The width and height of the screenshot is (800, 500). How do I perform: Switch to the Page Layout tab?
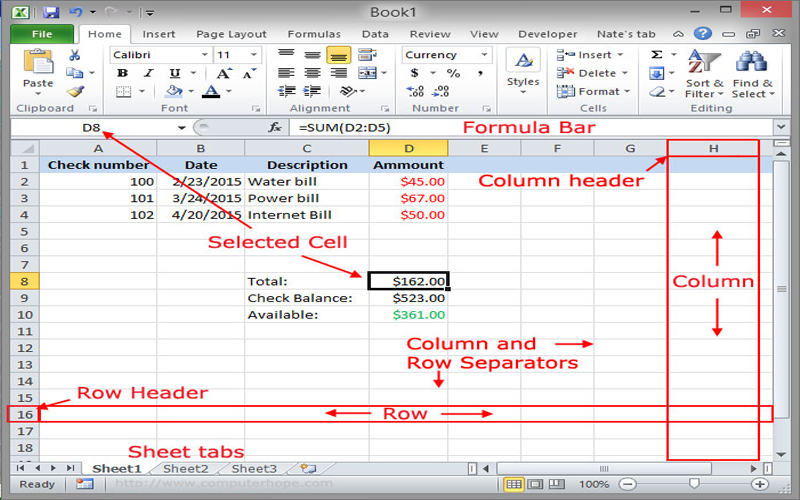click(231, 34)
